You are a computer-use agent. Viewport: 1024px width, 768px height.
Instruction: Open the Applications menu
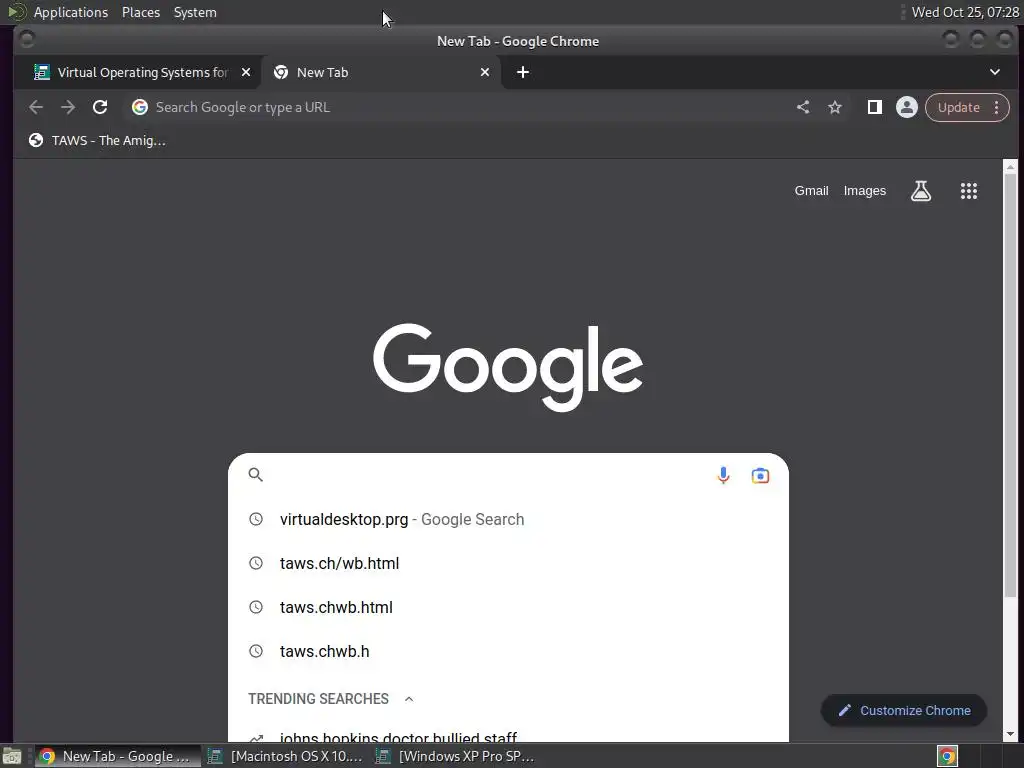[x=71, y=12]
